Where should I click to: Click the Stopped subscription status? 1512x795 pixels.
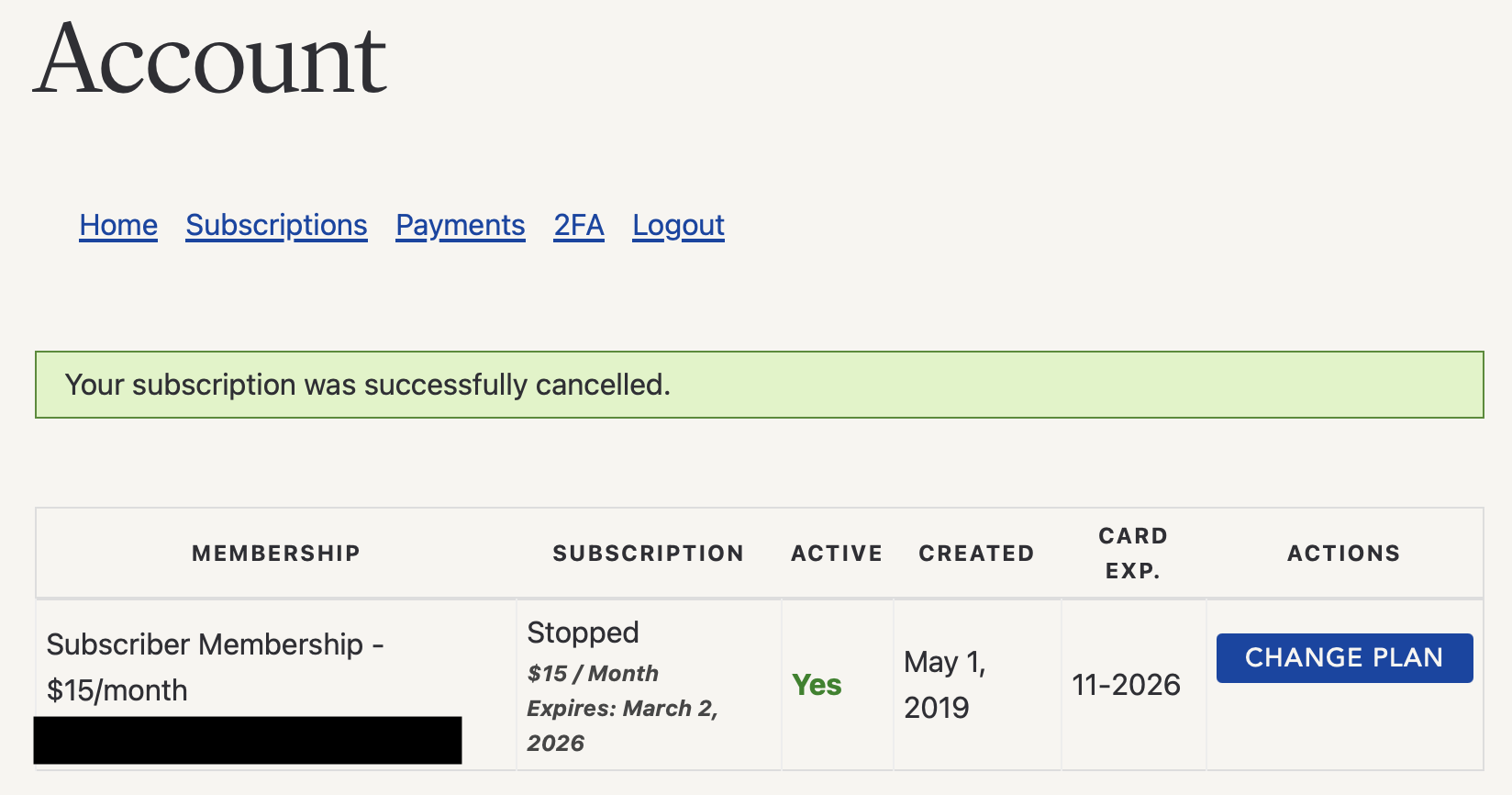(x=583, y=633)
